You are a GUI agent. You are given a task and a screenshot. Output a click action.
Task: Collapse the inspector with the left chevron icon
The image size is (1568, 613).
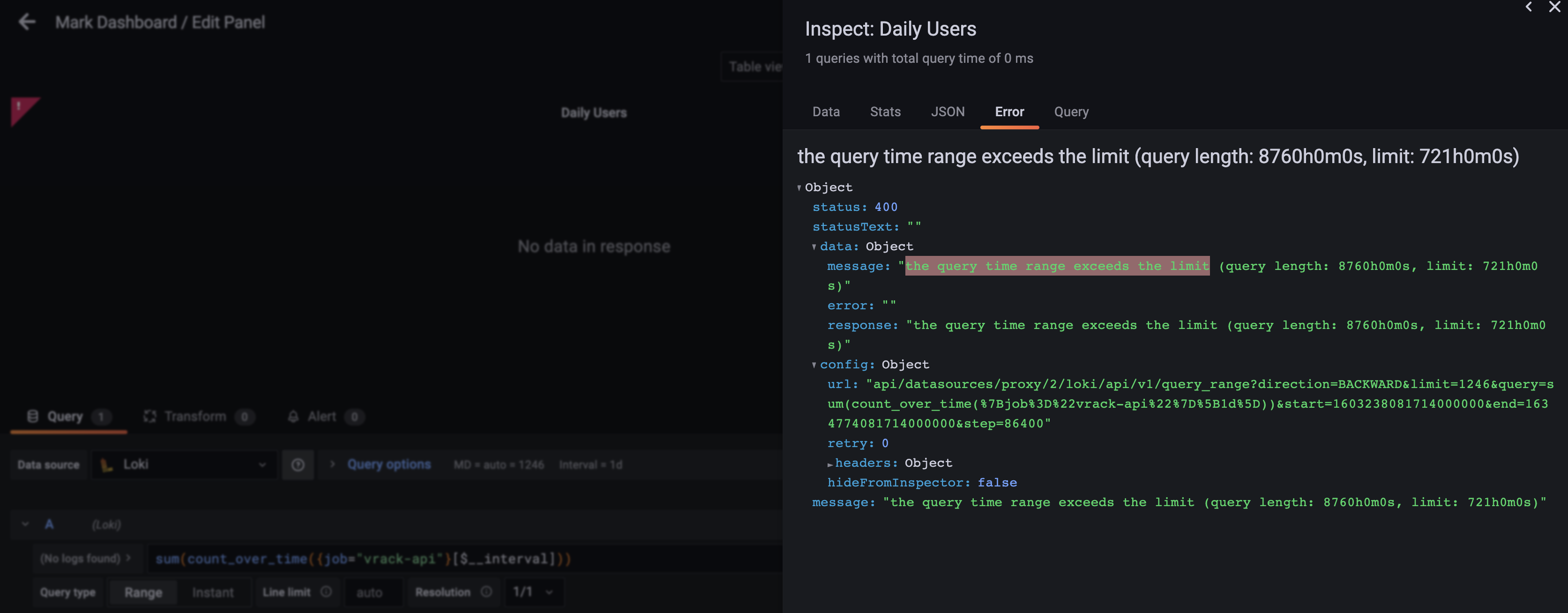1529,7
